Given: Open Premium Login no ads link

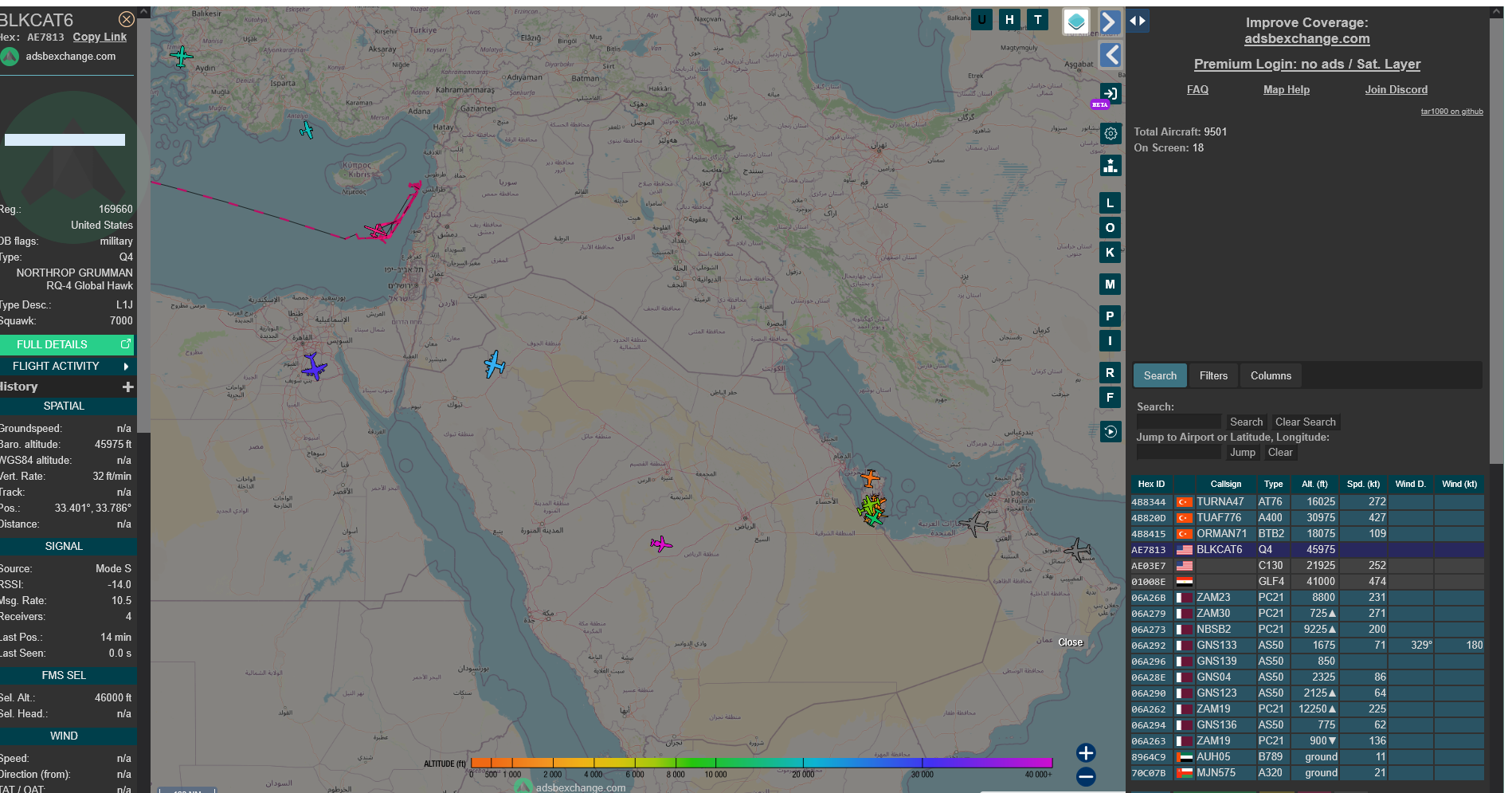Looking at the screenshot, I should click(x=1306, y=64).
